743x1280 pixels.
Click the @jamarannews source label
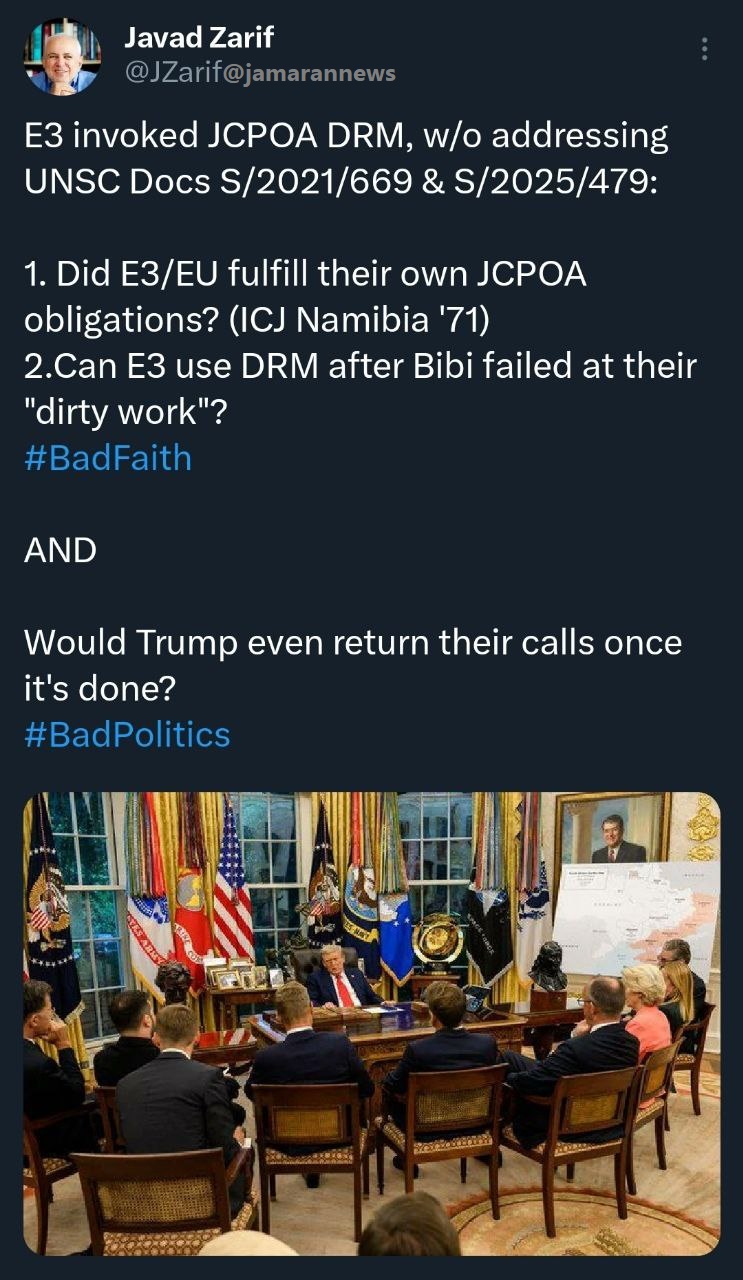click(x=316, y=73)
